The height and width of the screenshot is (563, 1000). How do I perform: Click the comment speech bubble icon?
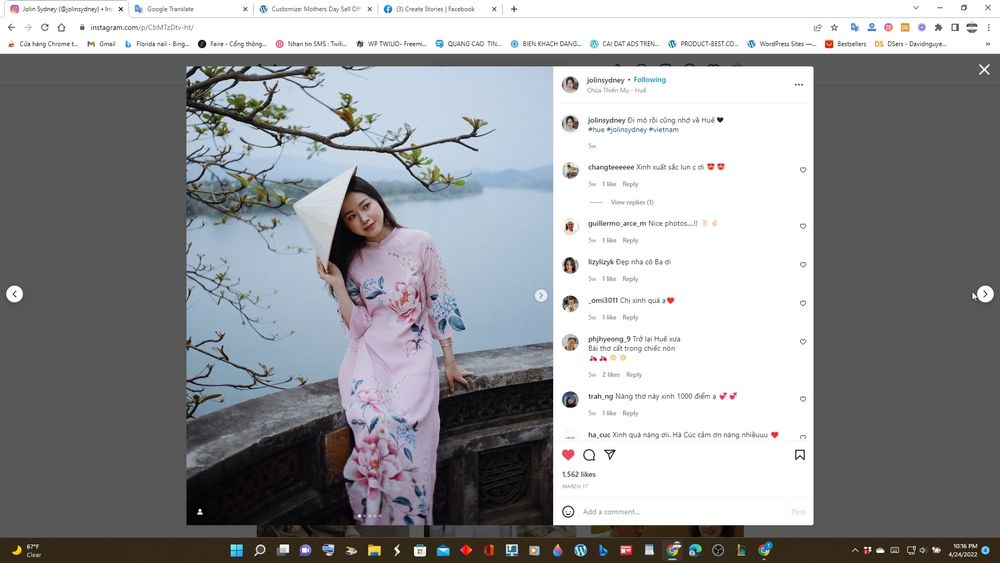(x=589, y=455)
